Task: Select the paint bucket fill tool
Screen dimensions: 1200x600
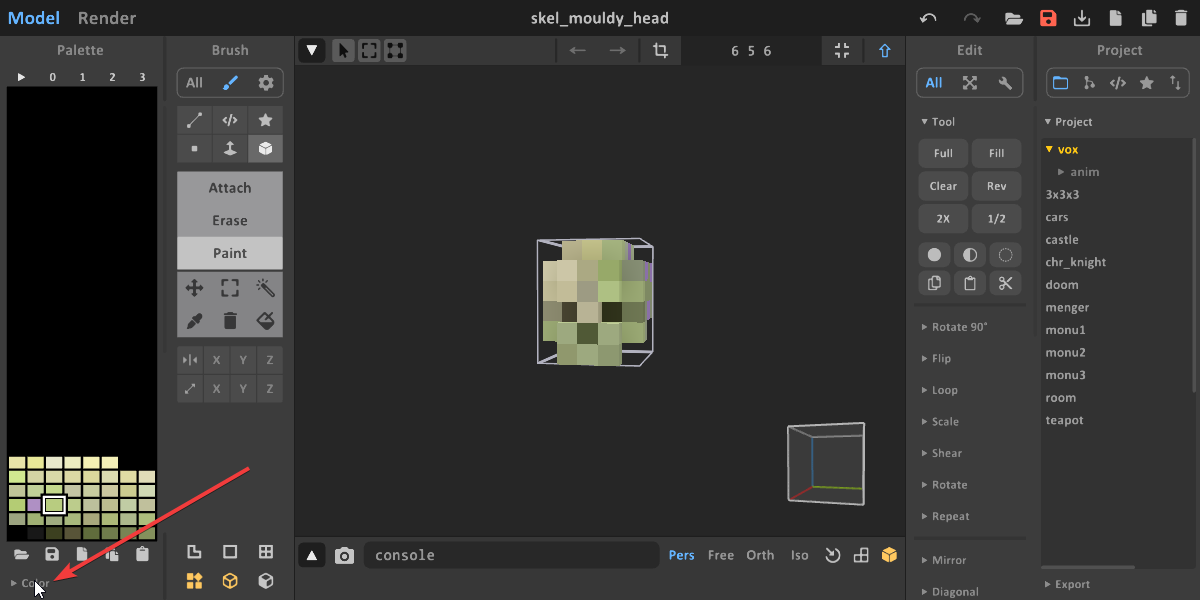Action: point(265,320)
